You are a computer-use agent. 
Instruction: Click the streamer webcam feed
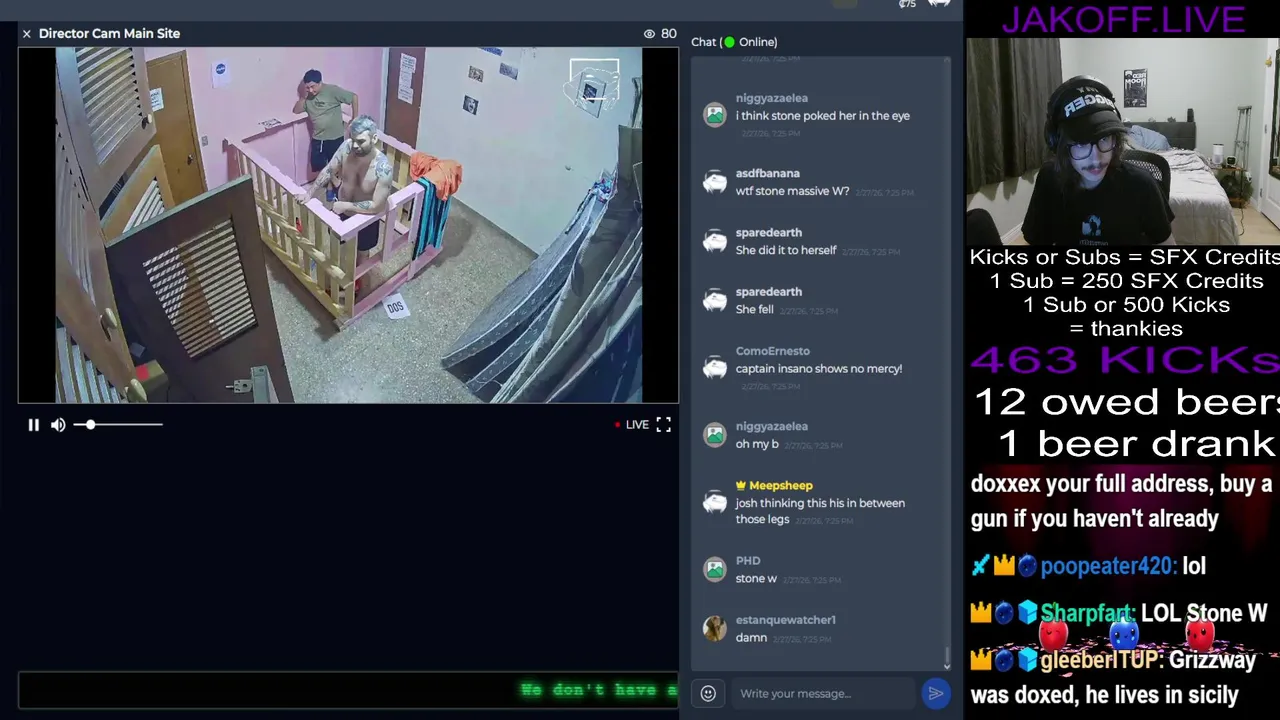[x=1122, y=141]
